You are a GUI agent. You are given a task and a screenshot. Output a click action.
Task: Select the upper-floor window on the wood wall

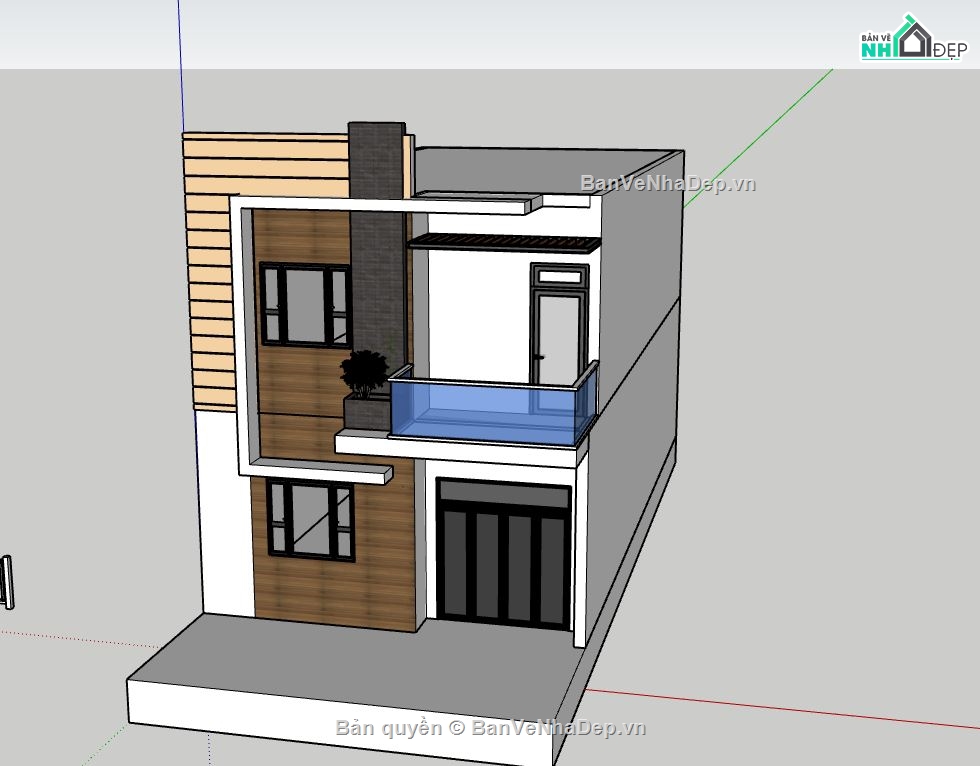pyautogui.click(x=304, y=304)
